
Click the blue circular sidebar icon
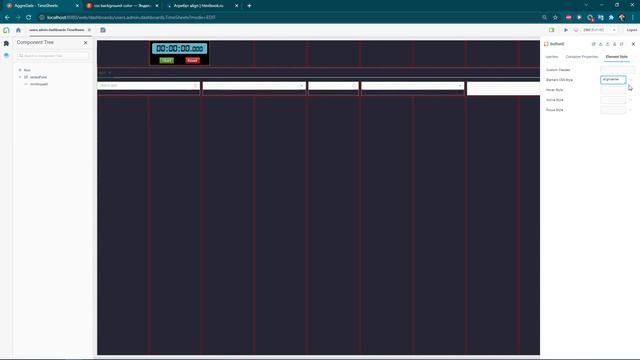click(6, 55)
